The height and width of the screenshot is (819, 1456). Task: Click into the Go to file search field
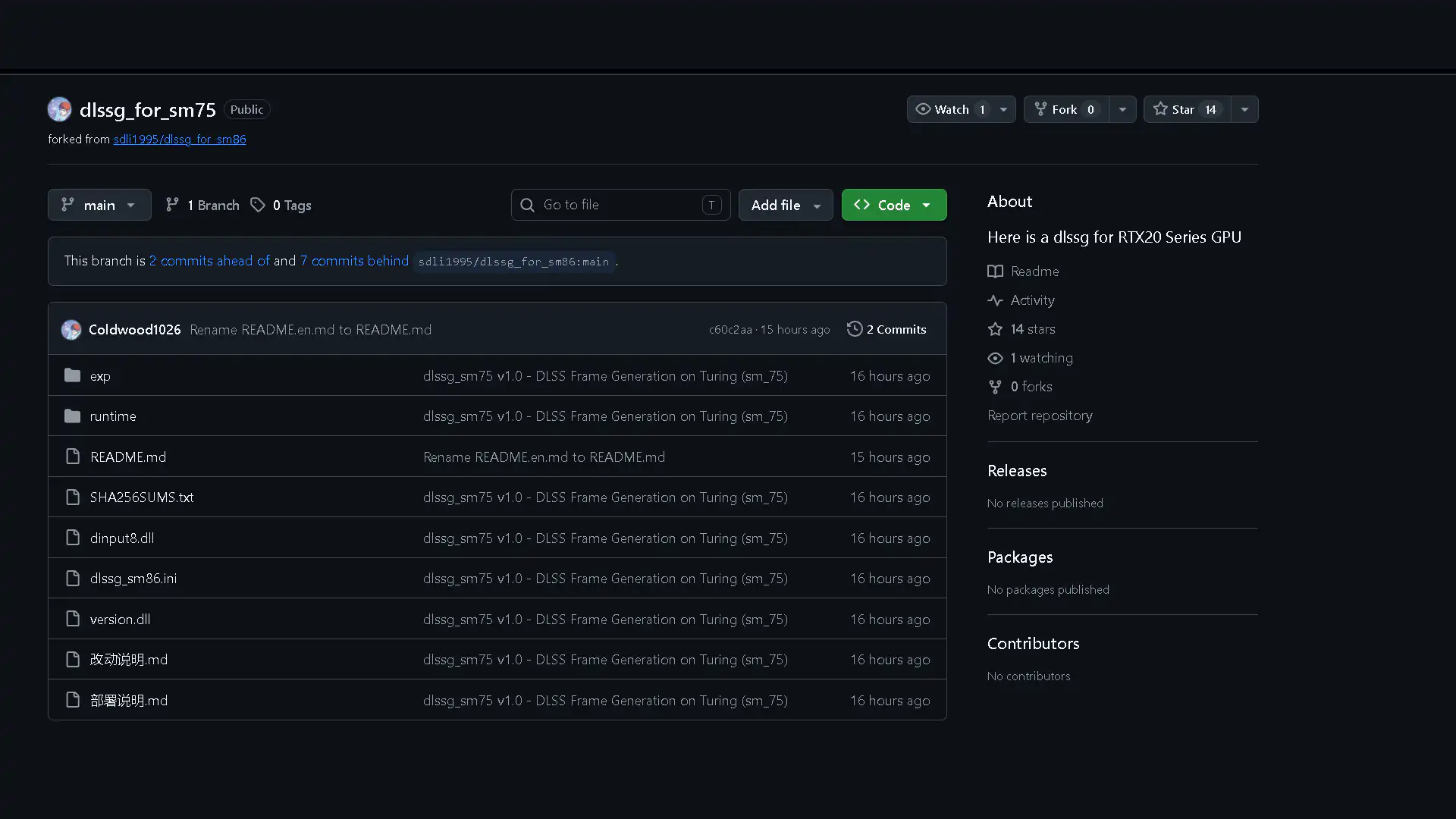620,205
